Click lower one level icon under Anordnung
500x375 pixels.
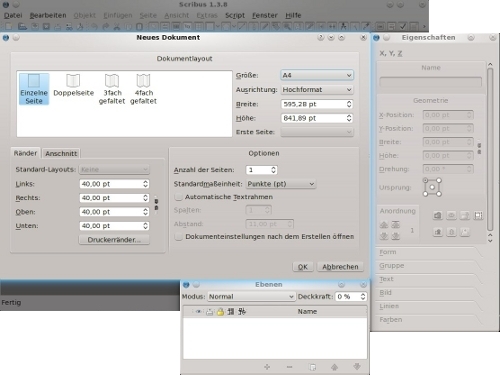pos(384,236)
